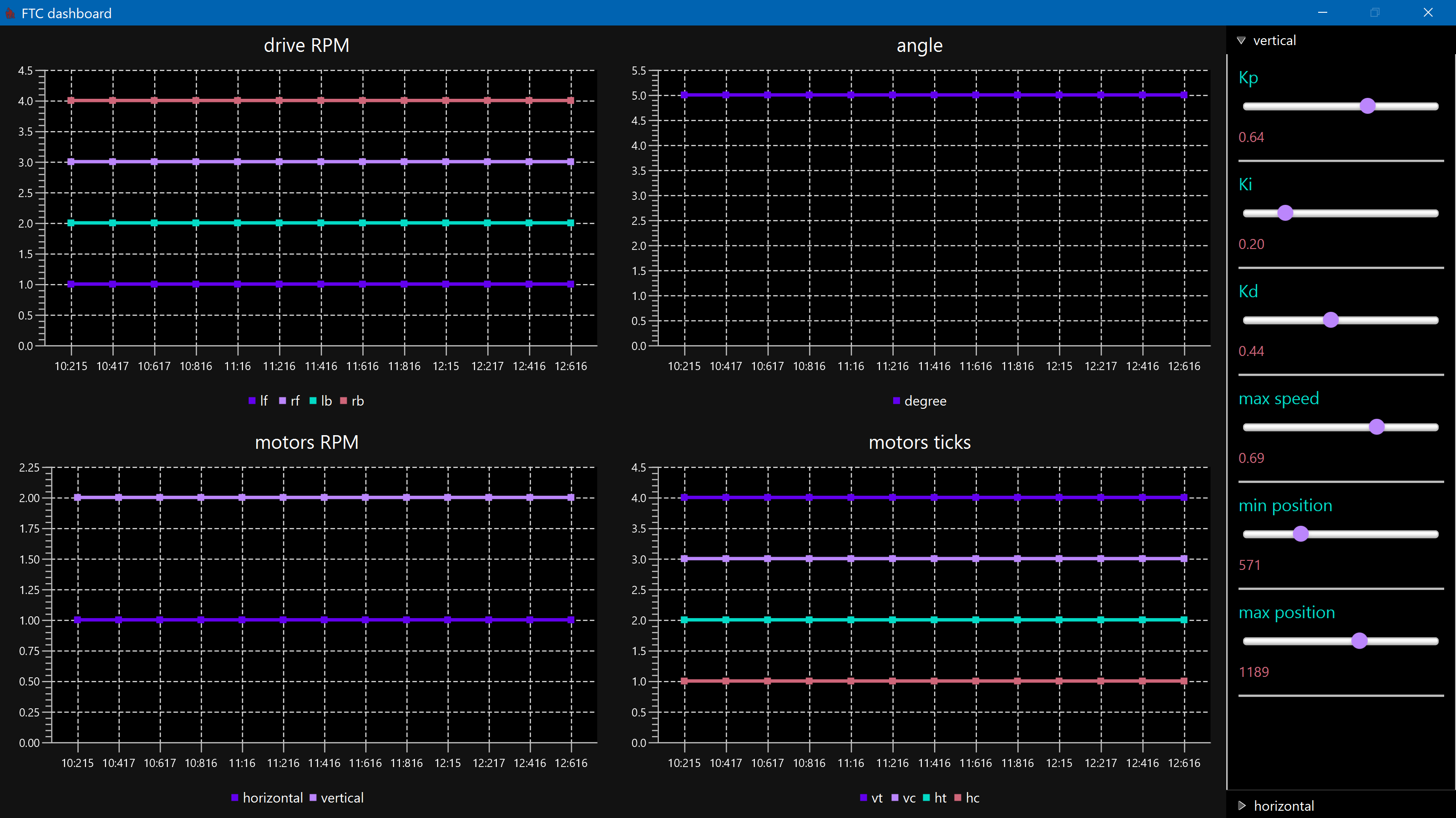Click the horizontal legend marker in motors RPM
The height and width of the screenshot is (818, 1456).
(x=235, y=798)
